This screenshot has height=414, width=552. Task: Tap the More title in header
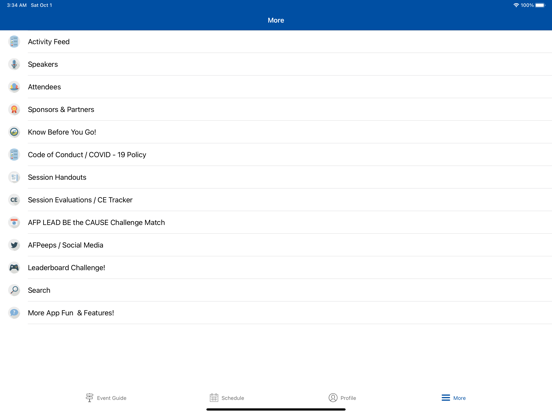pyautogui.click(x=276, y=20)
